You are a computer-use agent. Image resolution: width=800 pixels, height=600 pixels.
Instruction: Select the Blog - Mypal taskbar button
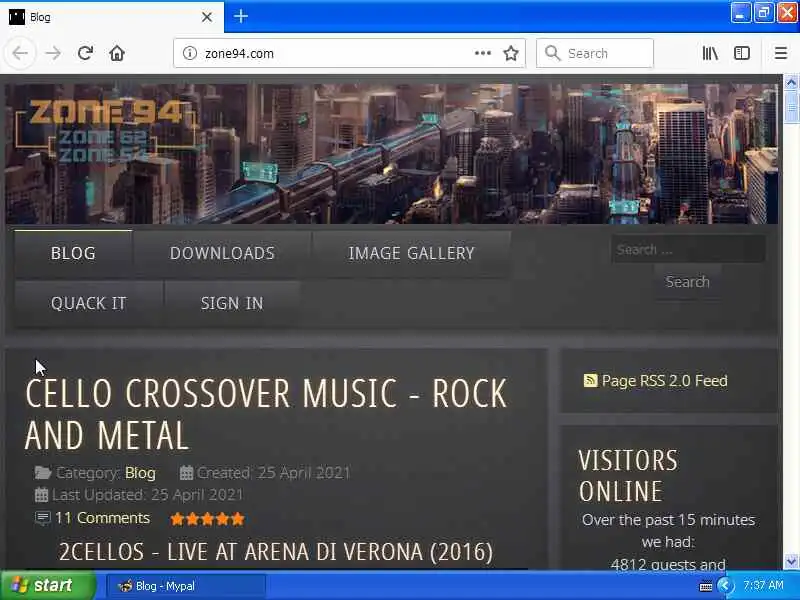coord(186,586)
